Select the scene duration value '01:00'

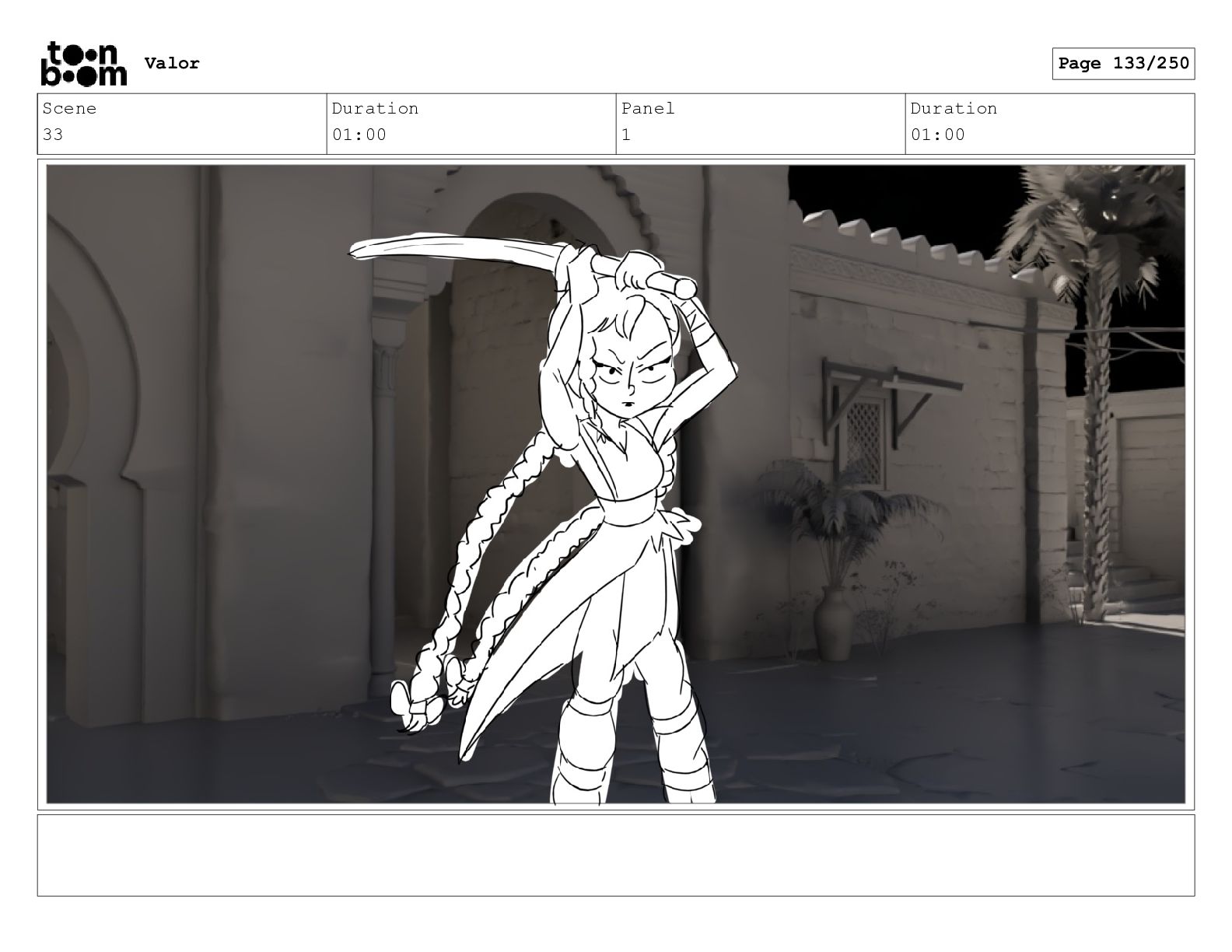pyautogui.click(x=359, y=135)
